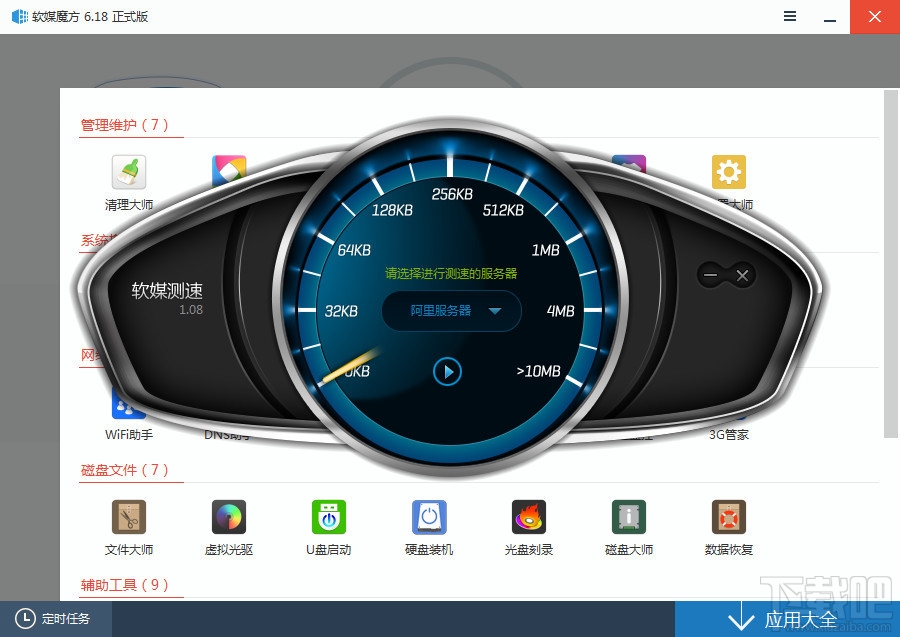The height and width of the screenshot is (637, 900).
Task: Click the 应用大全 button
Action: click(x=787, y=619)
